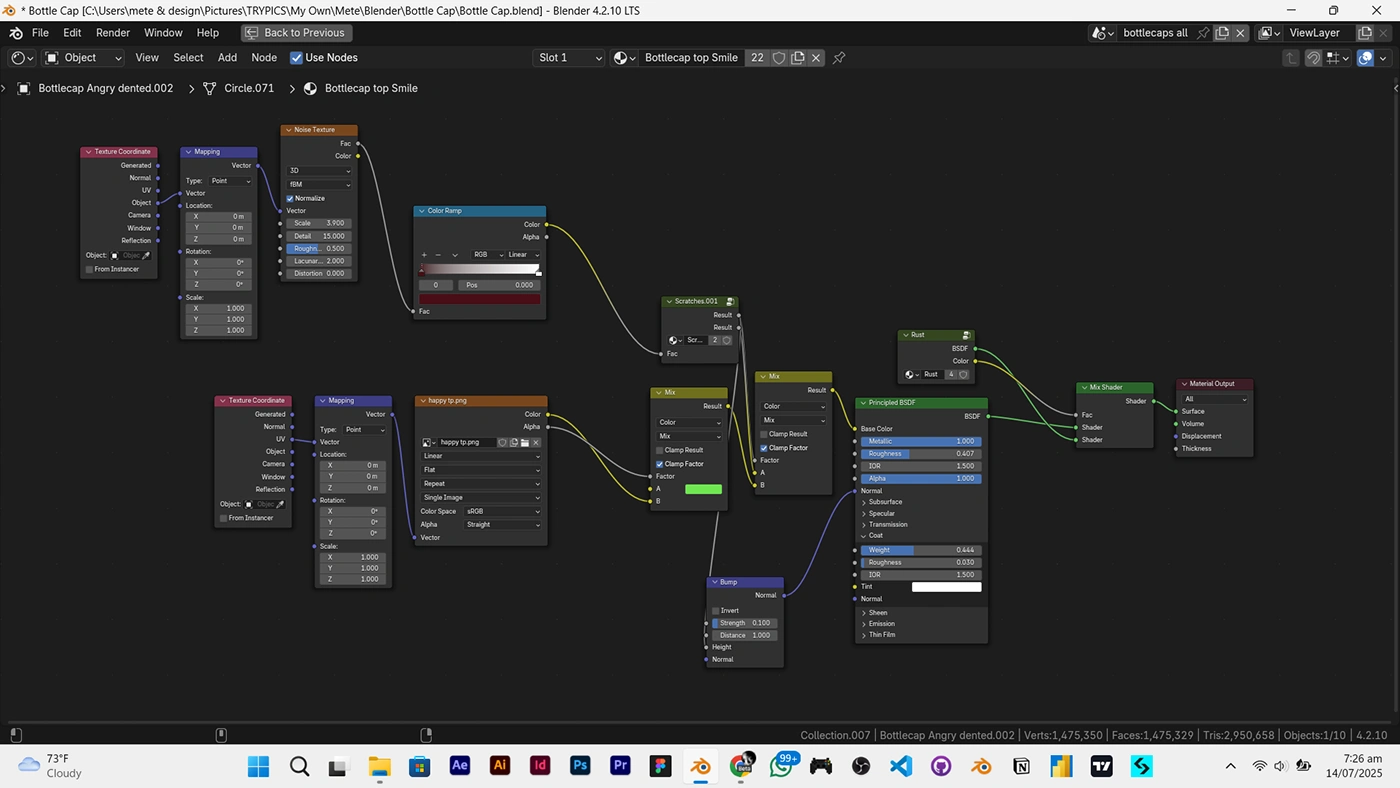Disable Normalize in Noise Texture node
Image resolution: width=1400 pixels, height=788 pixels.
pyautogui.click(x=290, y=198)
